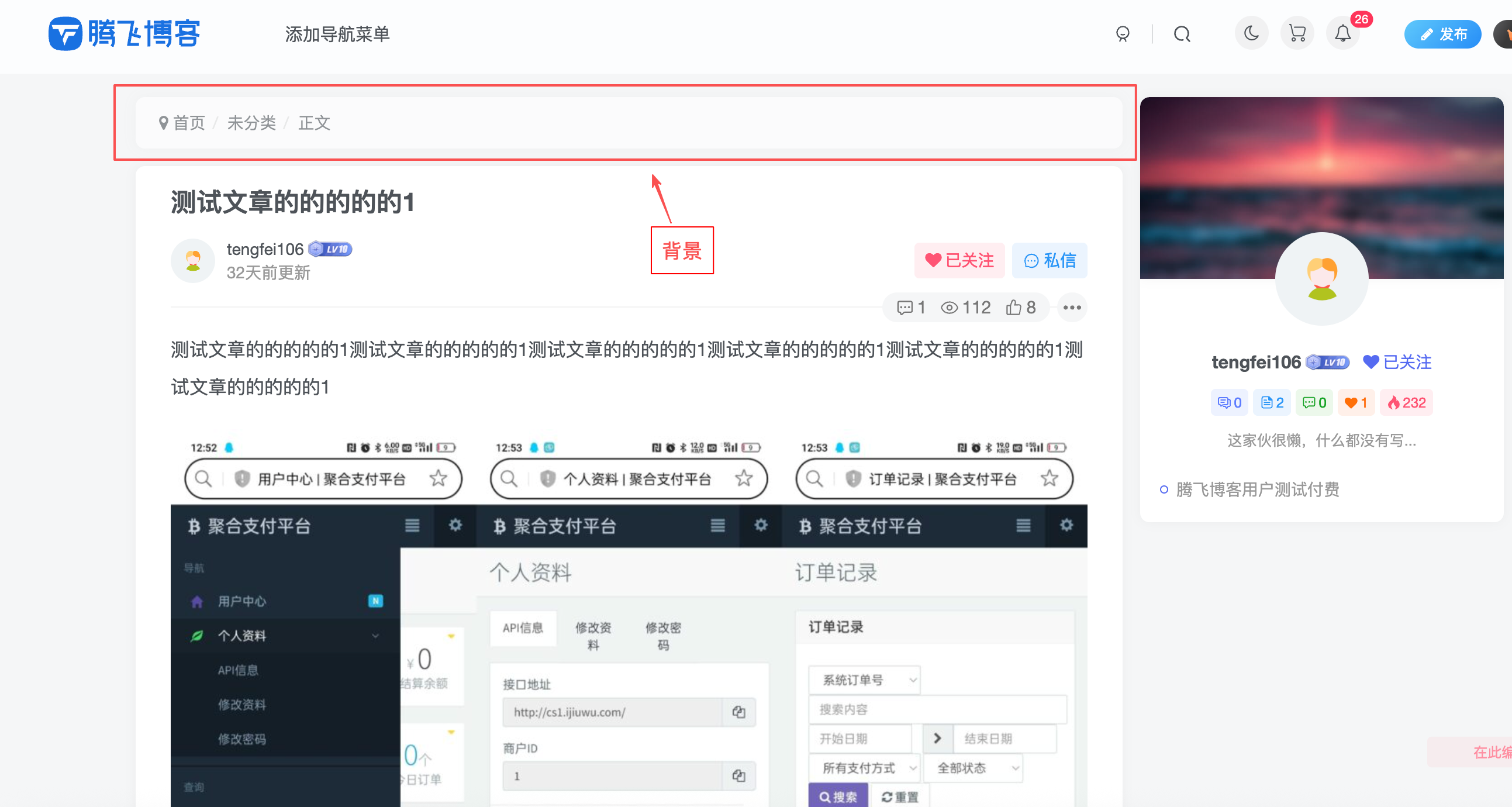This screenshot has width=1512, height=807.
Task: Check notifications via the bell icon
Action: pos(1343,33)
